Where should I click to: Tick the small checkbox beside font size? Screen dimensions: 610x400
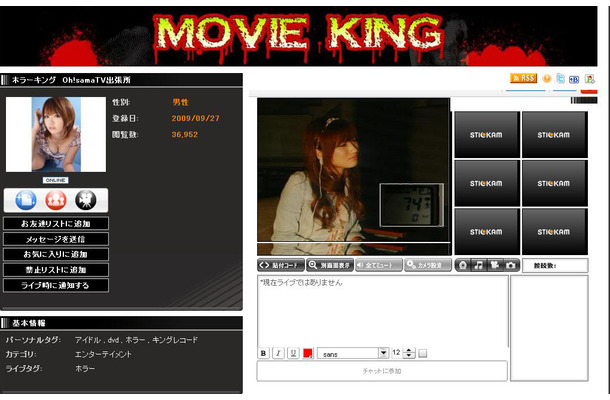coord(423,353)
